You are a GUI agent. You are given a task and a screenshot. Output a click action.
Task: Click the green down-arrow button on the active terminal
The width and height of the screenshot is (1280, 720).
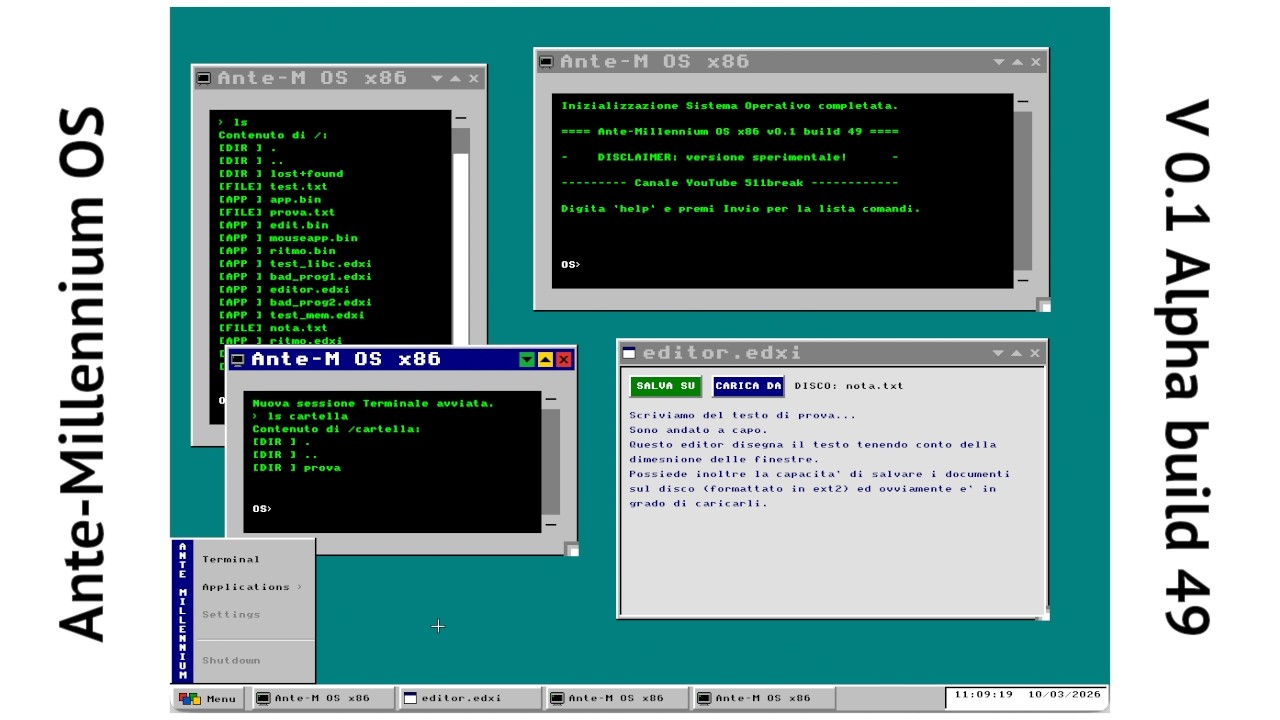(527, 360)
